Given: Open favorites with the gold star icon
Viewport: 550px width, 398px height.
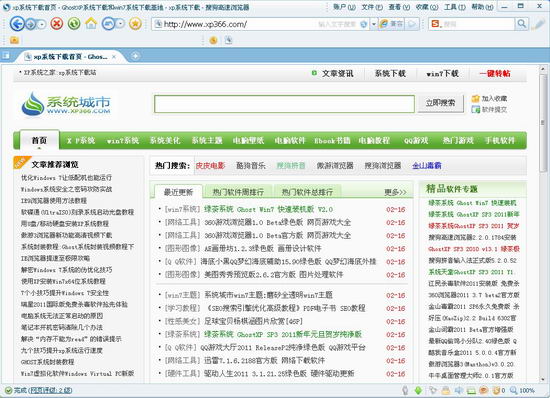Looking at the screenshot, I should 135,24.
